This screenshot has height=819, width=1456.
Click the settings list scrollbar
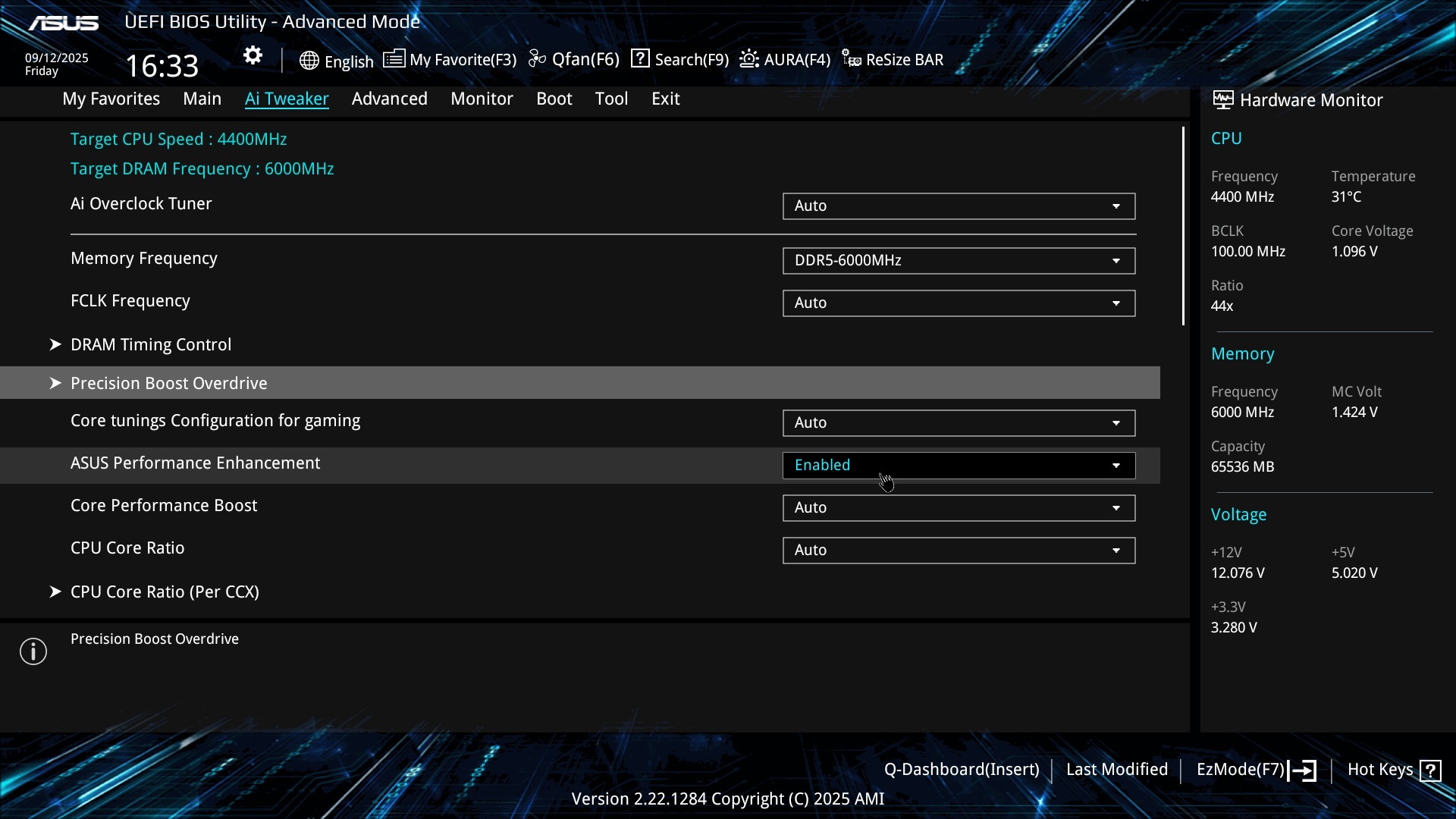click(1183, 226)
